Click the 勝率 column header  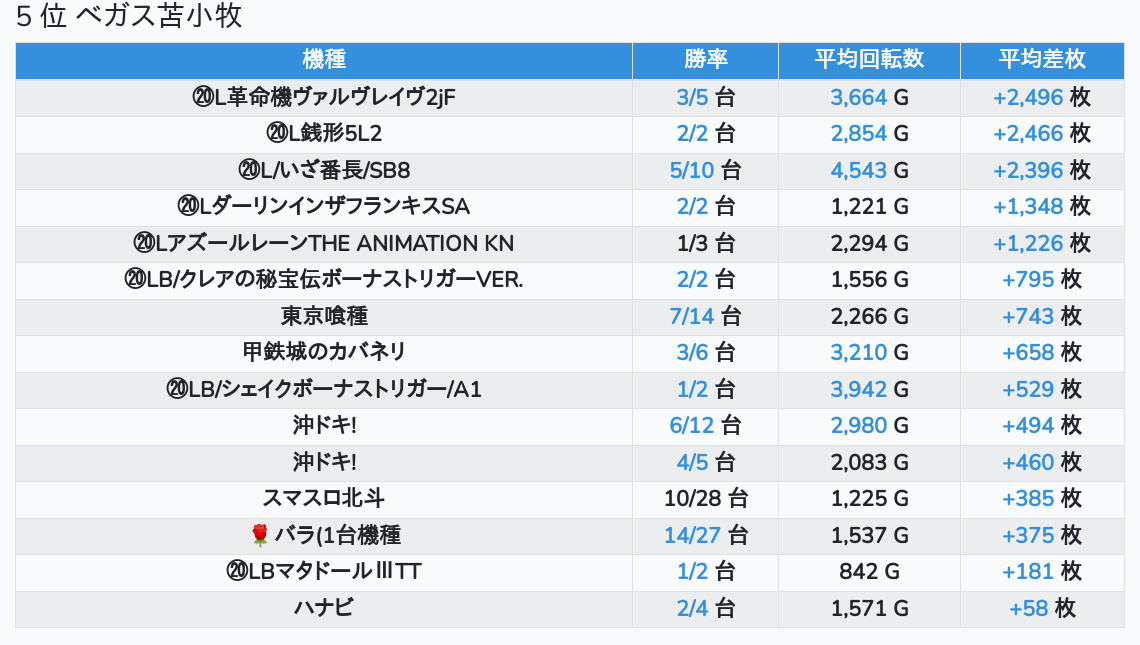(706, 60)
